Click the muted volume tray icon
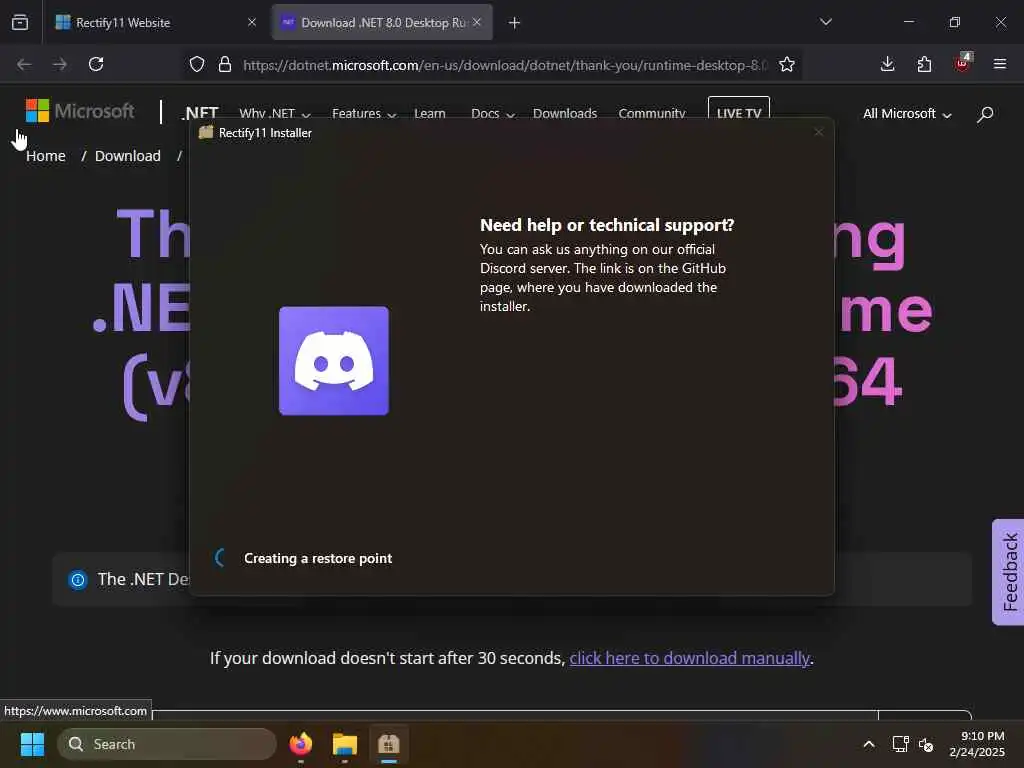This screenshot has width=1024, height=768. 925,744
